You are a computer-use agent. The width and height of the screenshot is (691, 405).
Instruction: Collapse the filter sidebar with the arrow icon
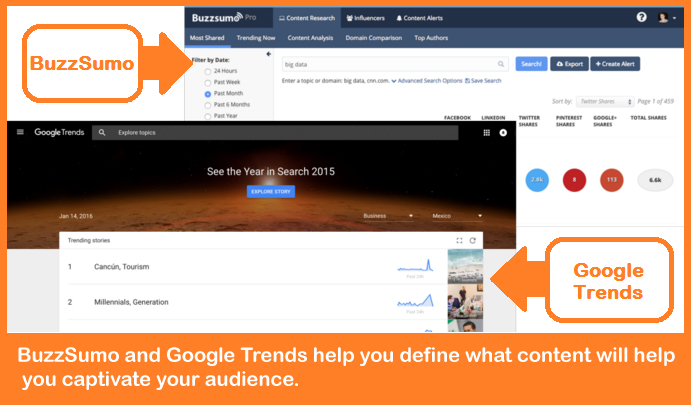point(268,54)
